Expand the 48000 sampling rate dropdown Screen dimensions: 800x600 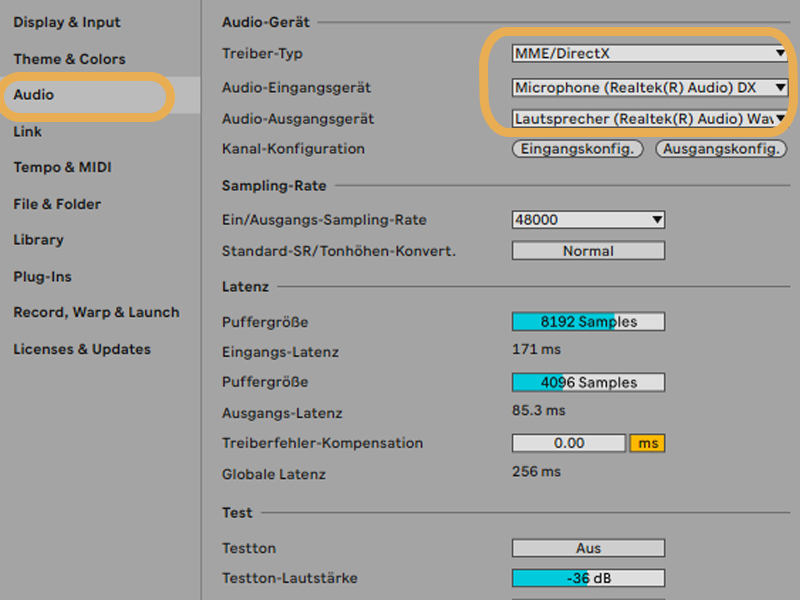(588, 220)
